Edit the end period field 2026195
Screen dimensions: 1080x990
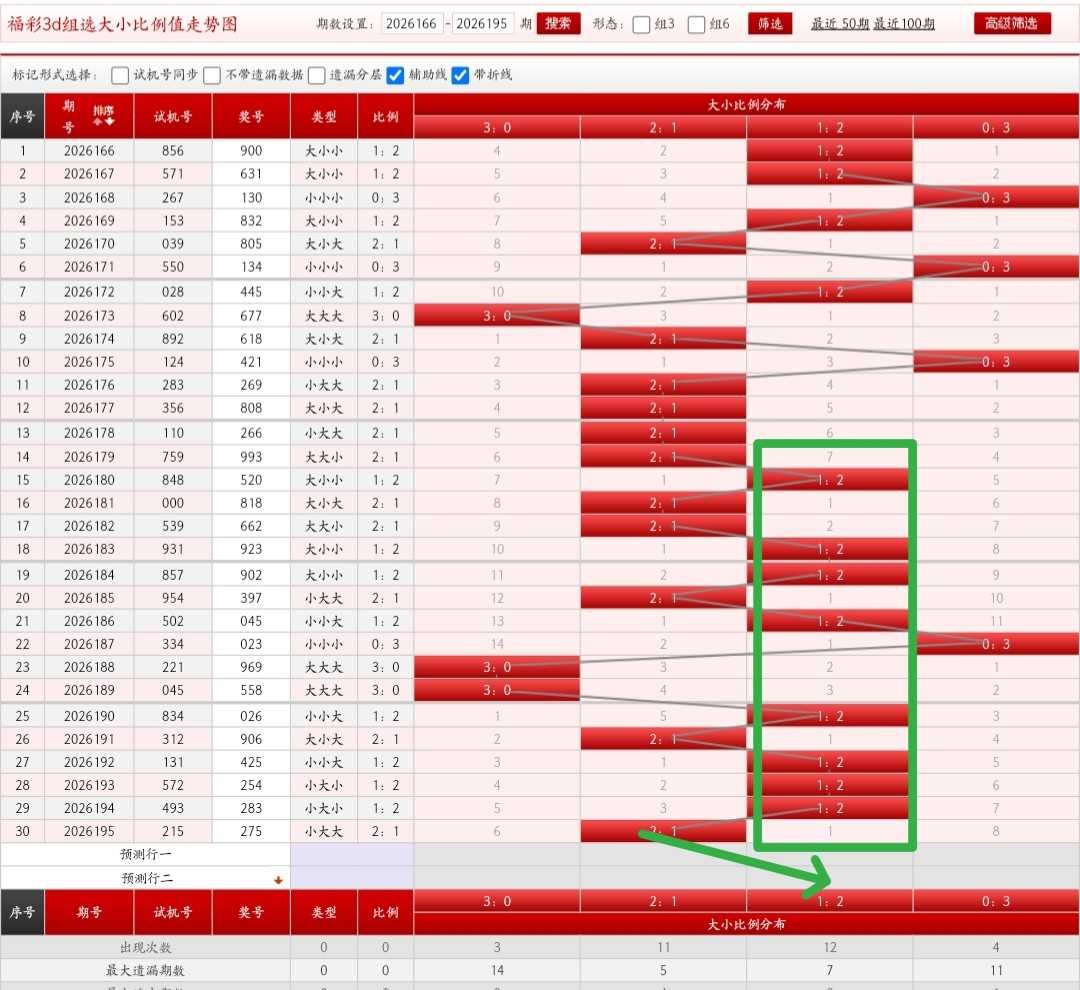[x=481, y=24]
